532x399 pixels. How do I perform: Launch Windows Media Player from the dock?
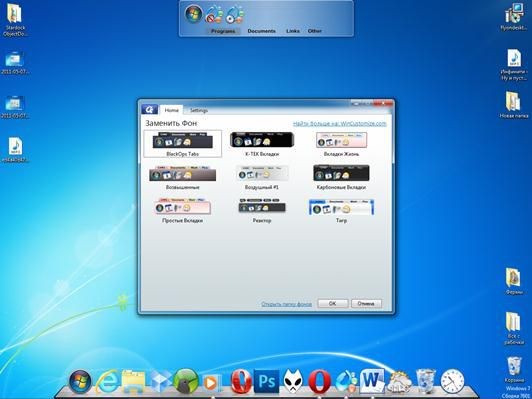coord(212,383)
